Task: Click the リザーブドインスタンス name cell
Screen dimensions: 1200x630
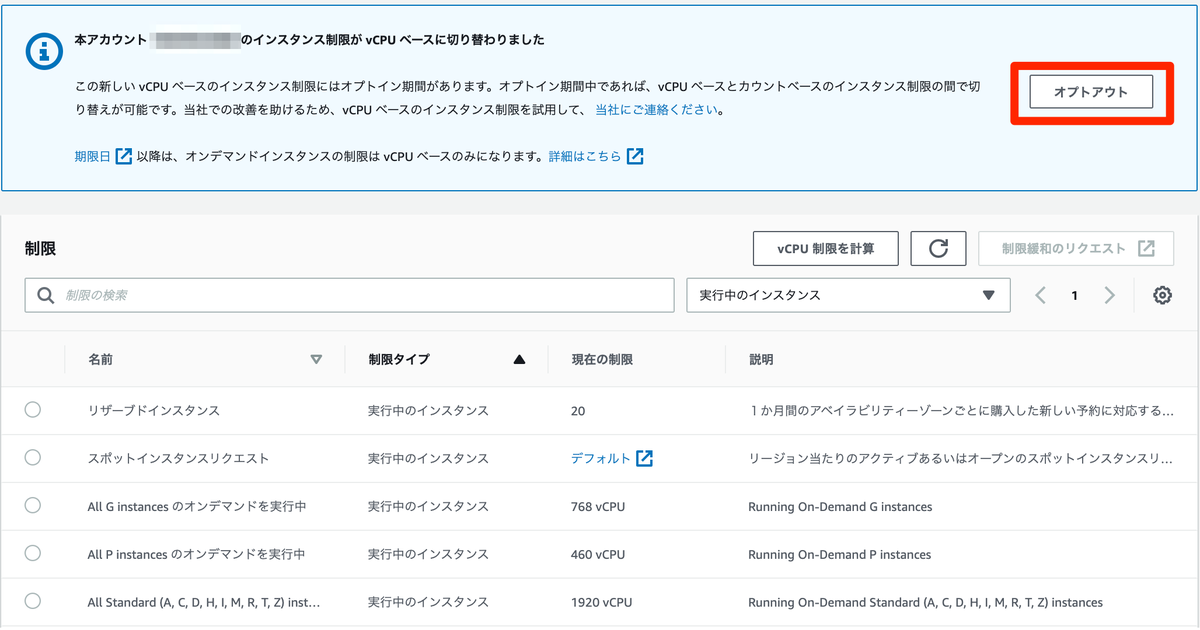Action: coord(153,411)
